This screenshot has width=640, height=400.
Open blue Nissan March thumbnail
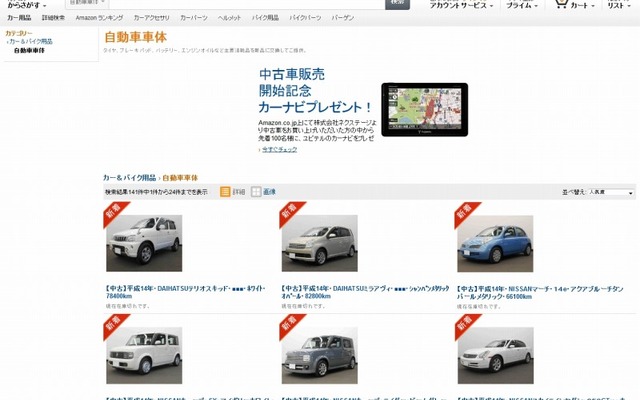point(495,243)
